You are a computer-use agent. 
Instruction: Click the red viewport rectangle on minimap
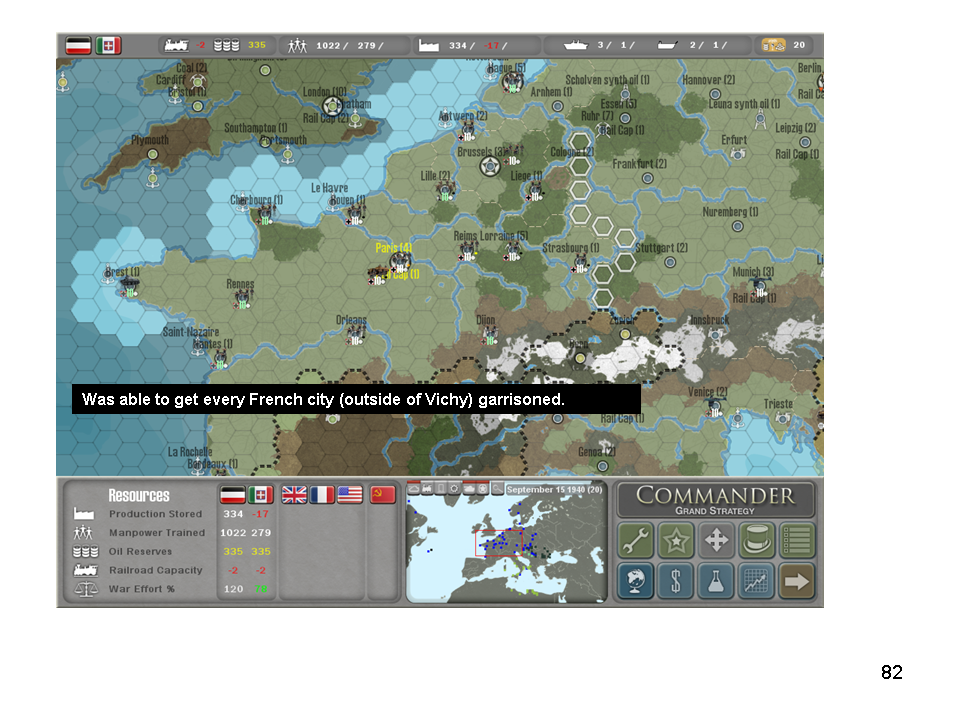tap(499, 542)
